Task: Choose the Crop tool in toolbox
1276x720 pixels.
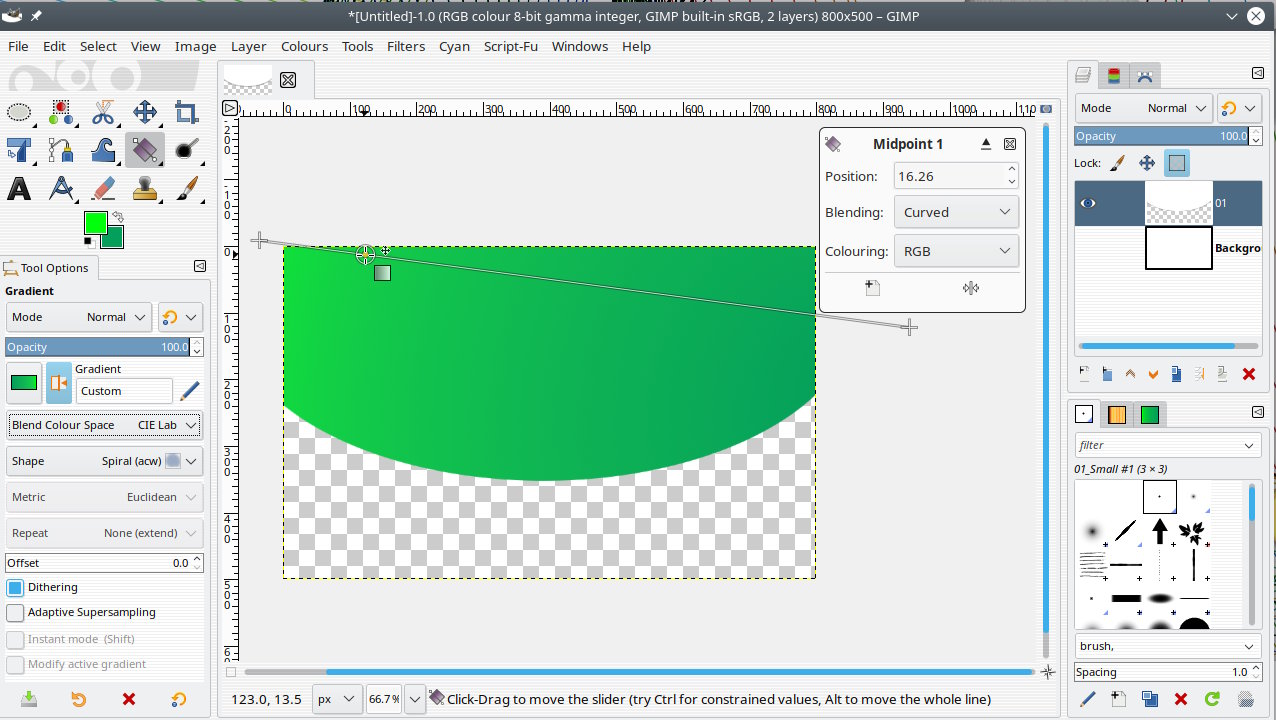Action: click(x=186, y=112)
